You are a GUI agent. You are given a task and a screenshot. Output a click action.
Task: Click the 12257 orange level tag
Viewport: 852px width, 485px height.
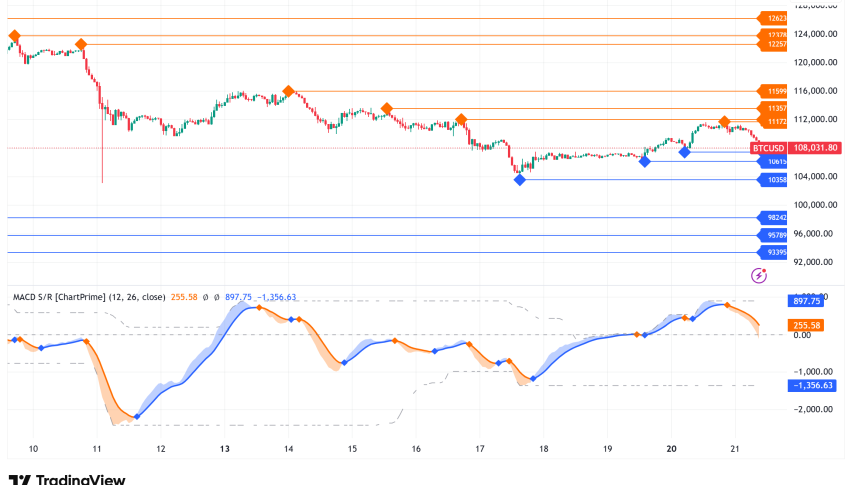(775, 45)
